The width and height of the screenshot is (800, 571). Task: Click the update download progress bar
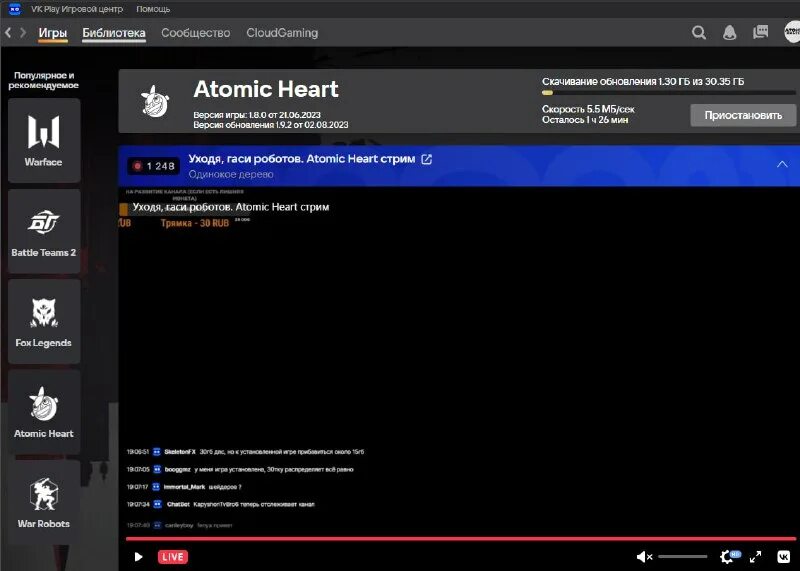pos(668,93)
